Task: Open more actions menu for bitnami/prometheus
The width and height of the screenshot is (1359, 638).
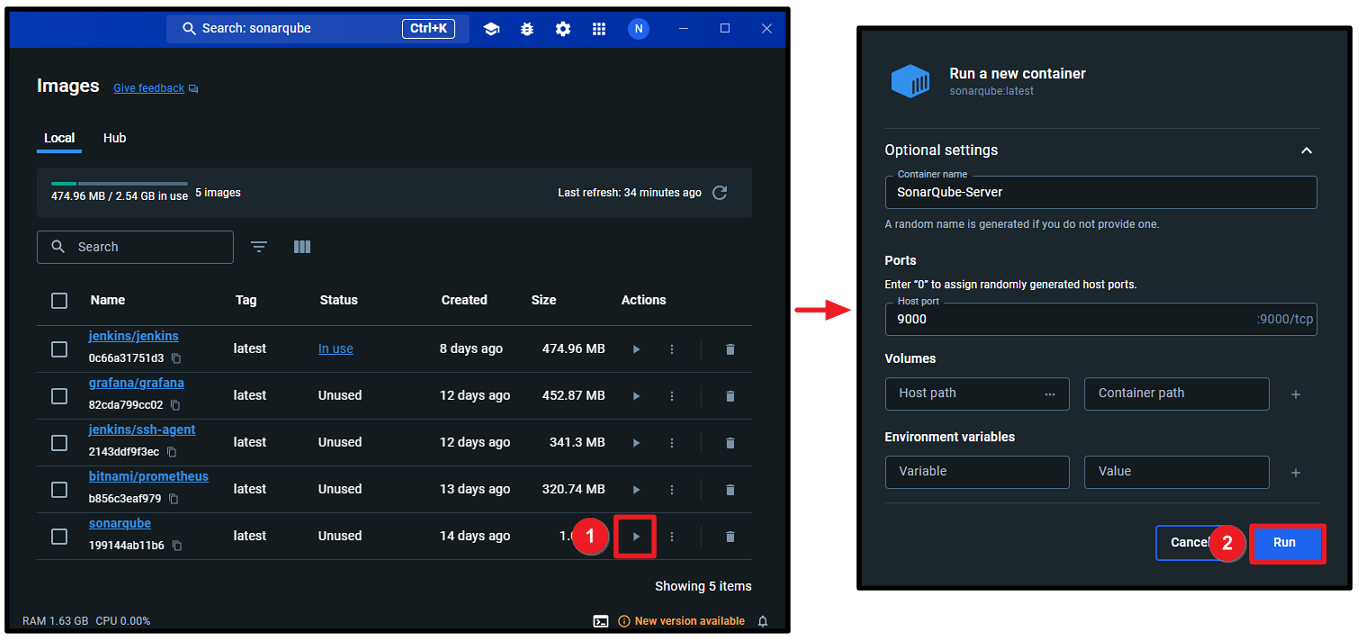Action: coord(672,490)
